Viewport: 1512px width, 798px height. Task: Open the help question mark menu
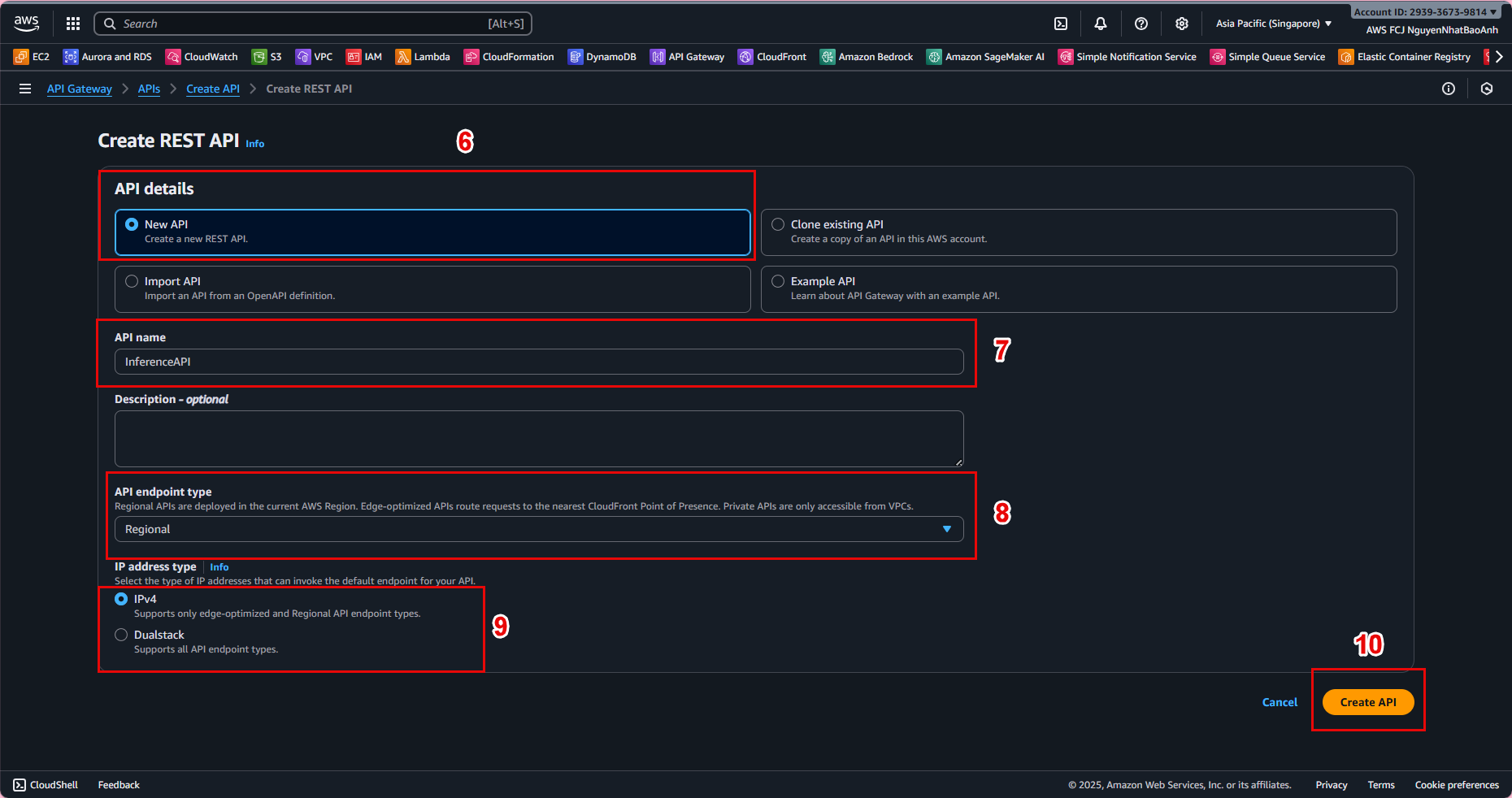pos(1141,24)
